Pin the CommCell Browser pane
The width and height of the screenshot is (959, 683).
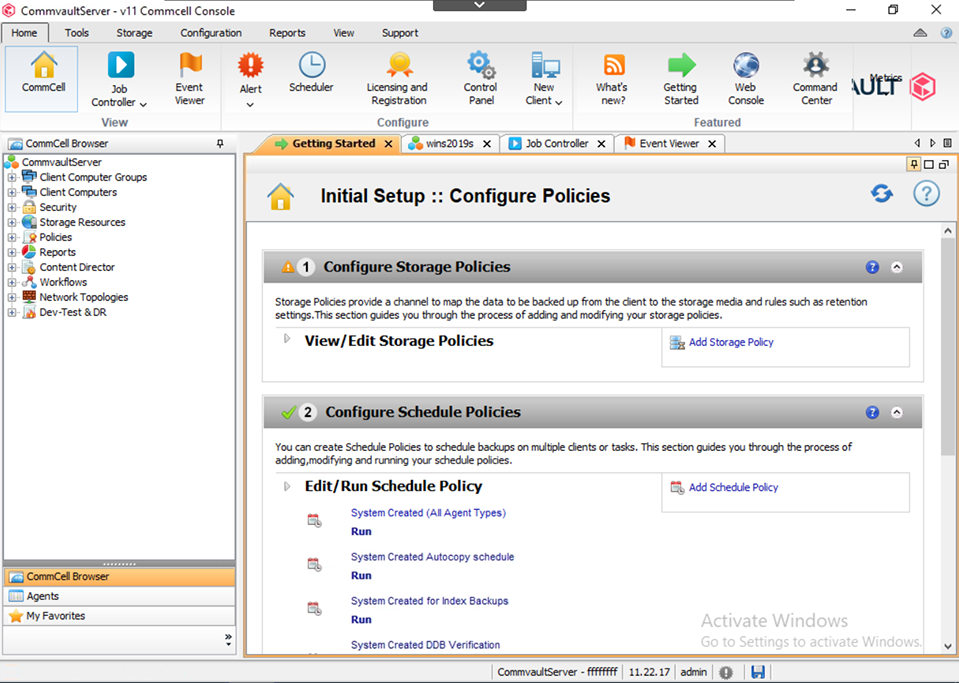click(220, 144)
